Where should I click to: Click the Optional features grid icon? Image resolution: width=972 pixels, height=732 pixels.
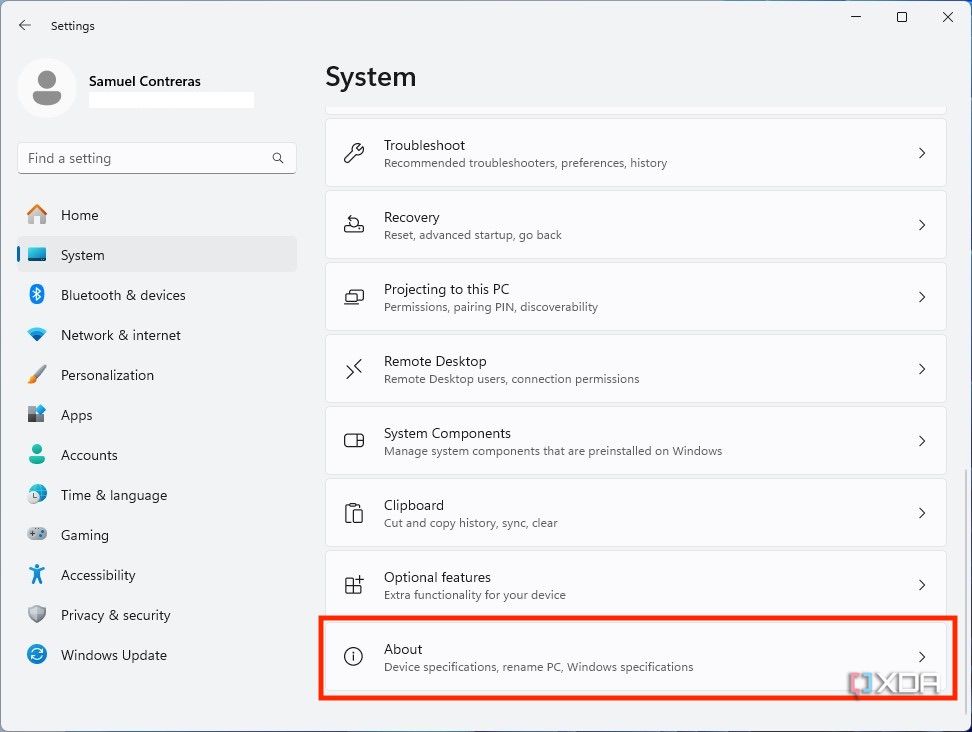pos(354,584)
